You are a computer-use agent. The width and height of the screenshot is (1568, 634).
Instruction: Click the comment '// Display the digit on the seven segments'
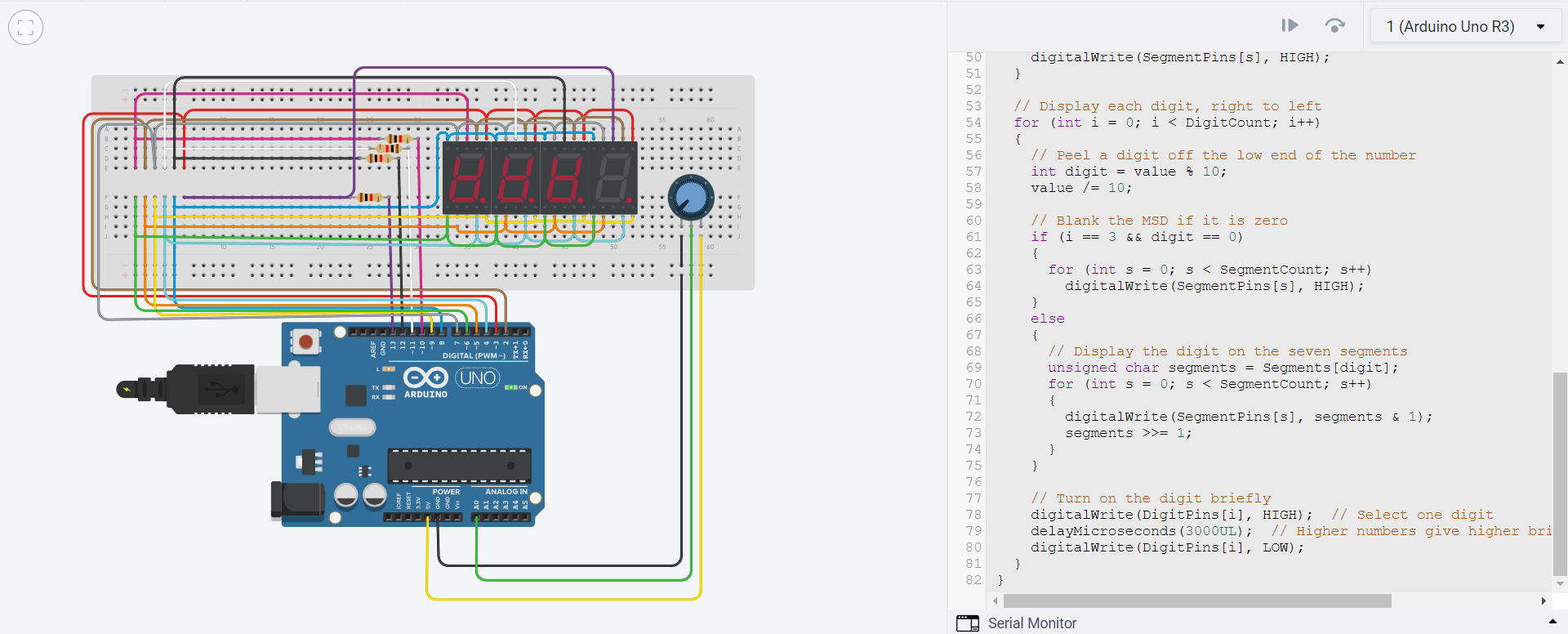click(x=1228, y=351)
